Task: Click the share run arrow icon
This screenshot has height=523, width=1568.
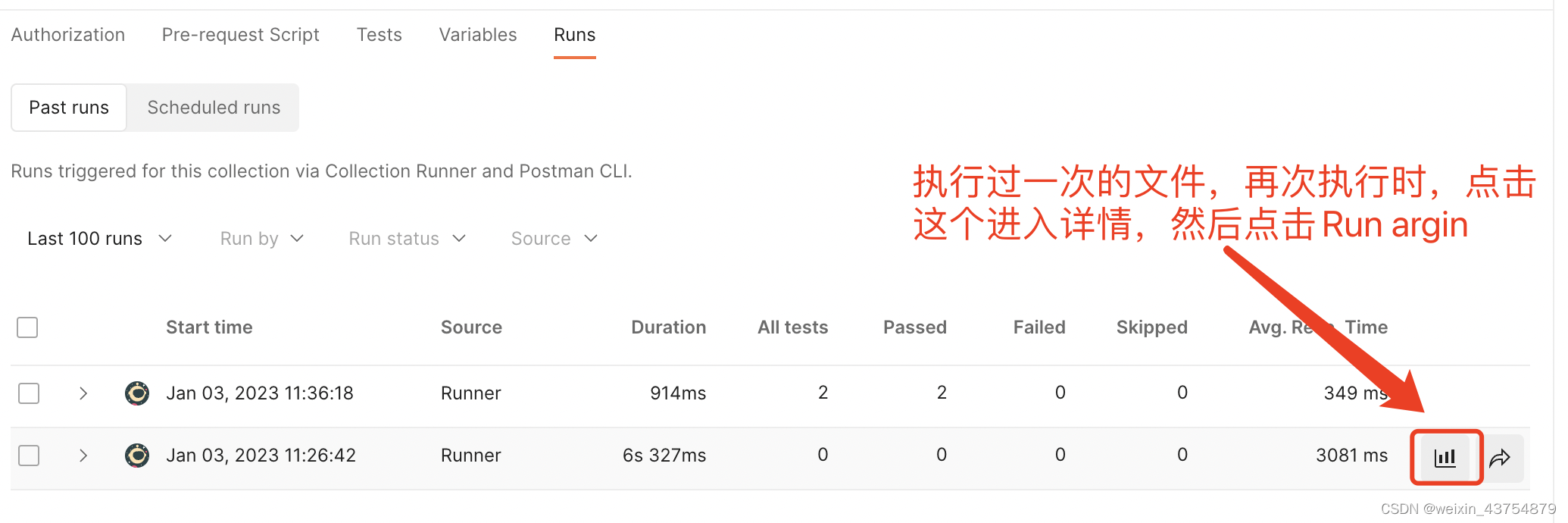Action: (x=1500, y=457)
